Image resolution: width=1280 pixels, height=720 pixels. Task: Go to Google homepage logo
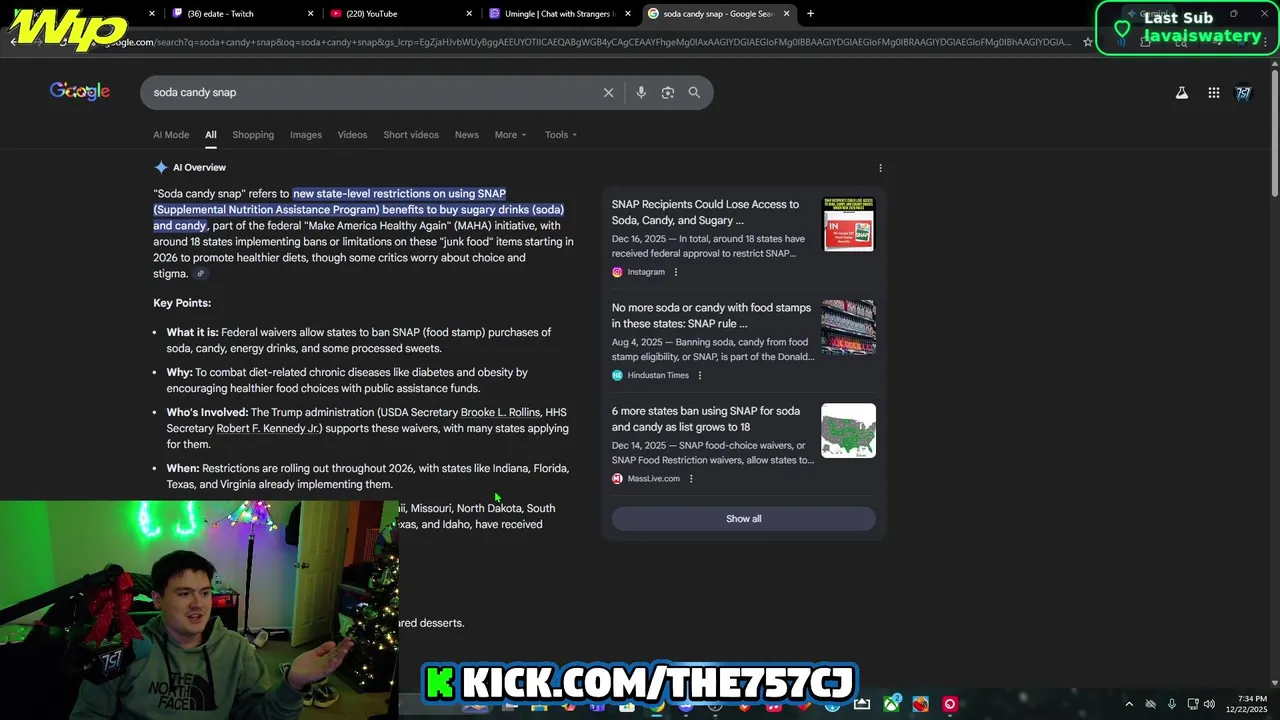click(x=80, y=92)
